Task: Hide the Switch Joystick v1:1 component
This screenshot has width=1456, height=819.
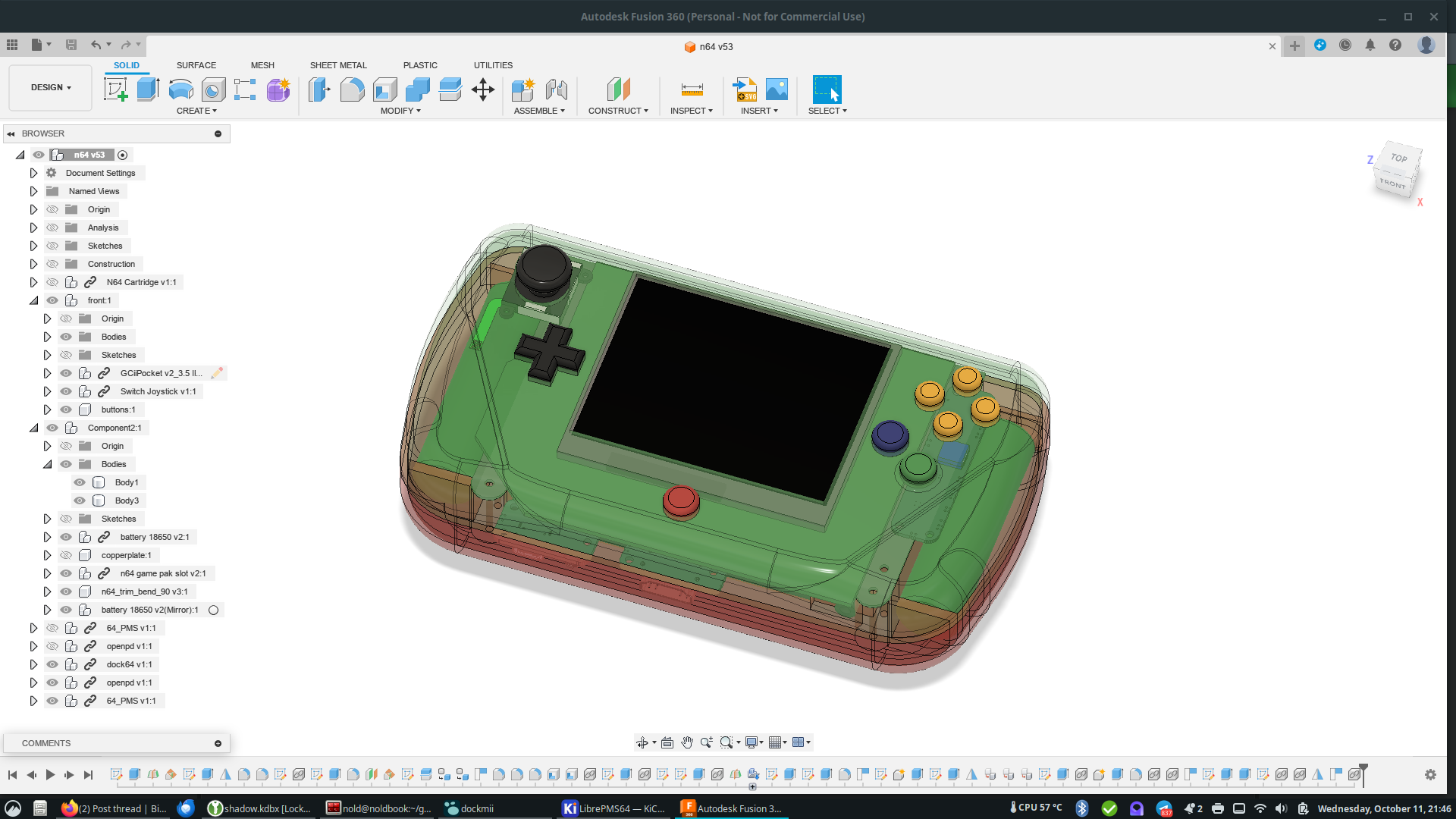Action: tap(66, 391)
